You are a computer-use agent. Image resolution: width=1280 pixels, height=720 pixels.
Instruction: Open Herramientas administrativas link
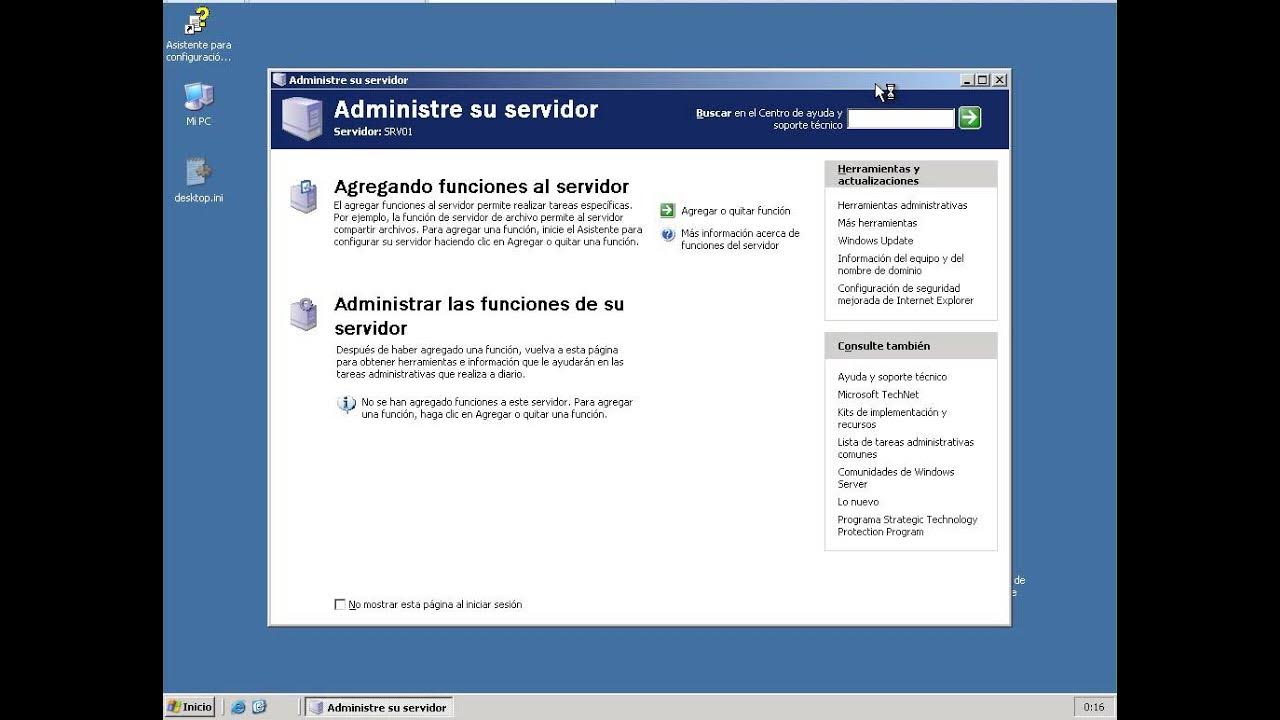902,205
